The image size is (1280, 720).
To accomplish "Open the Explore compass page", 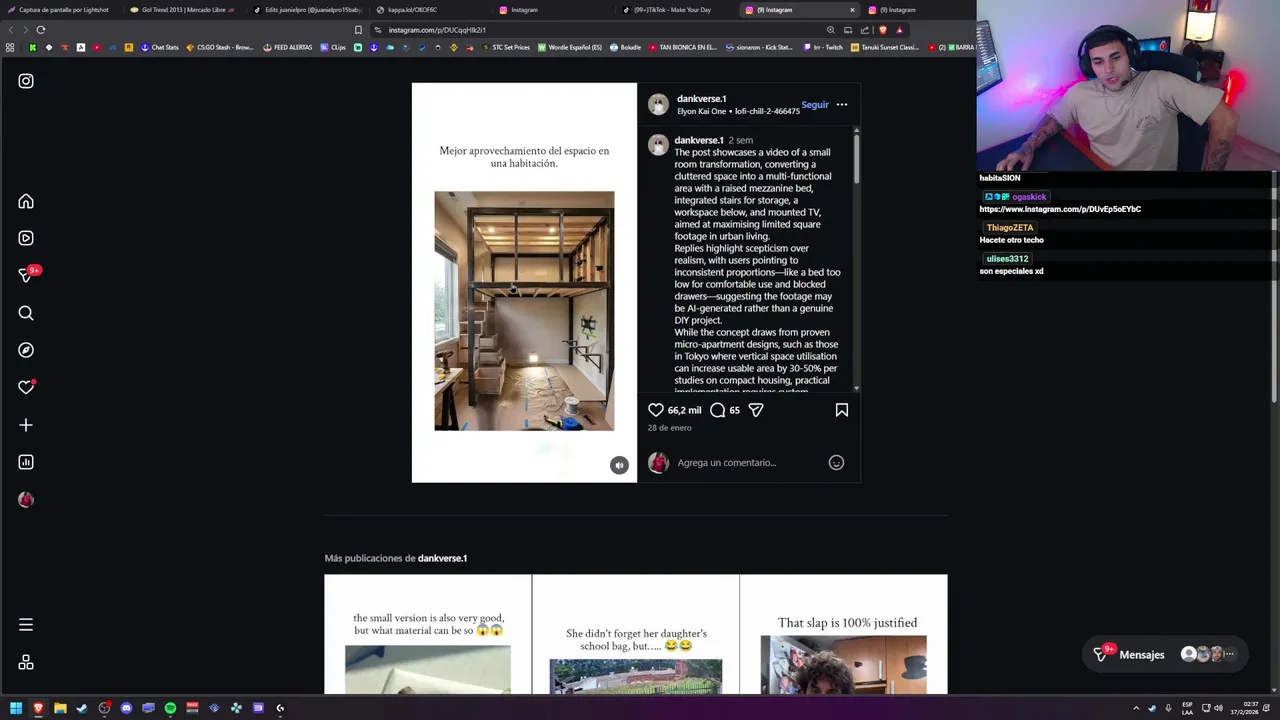I will pyautogui.click(x=26, y=350).
